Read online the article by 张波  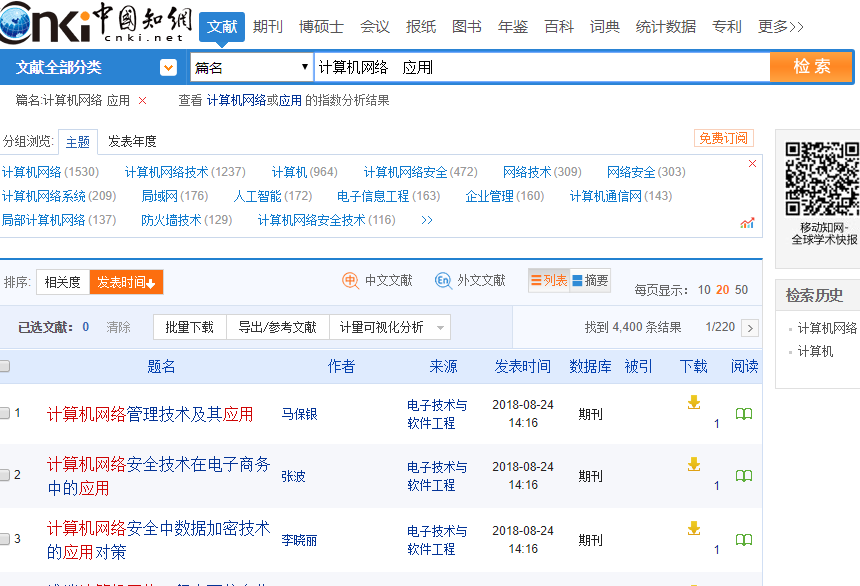click(744, 476)
